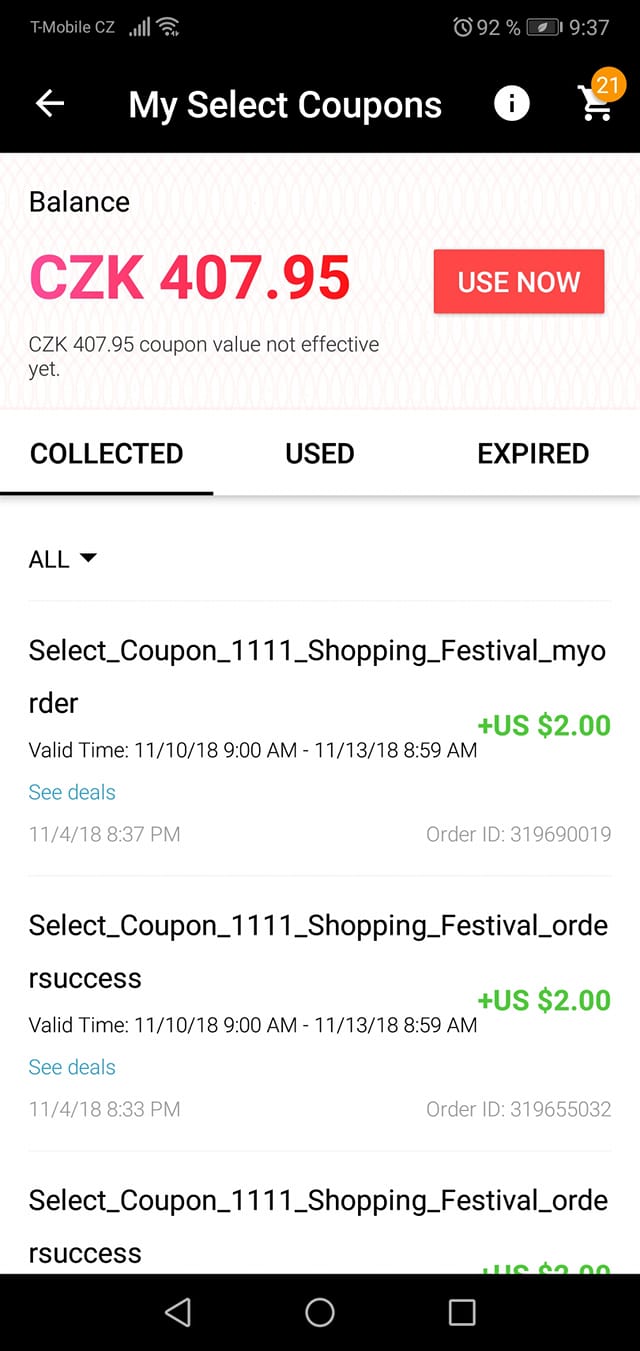Open the info icon in header
This screenshot has height=1351, width=640.
click(512, 103)
